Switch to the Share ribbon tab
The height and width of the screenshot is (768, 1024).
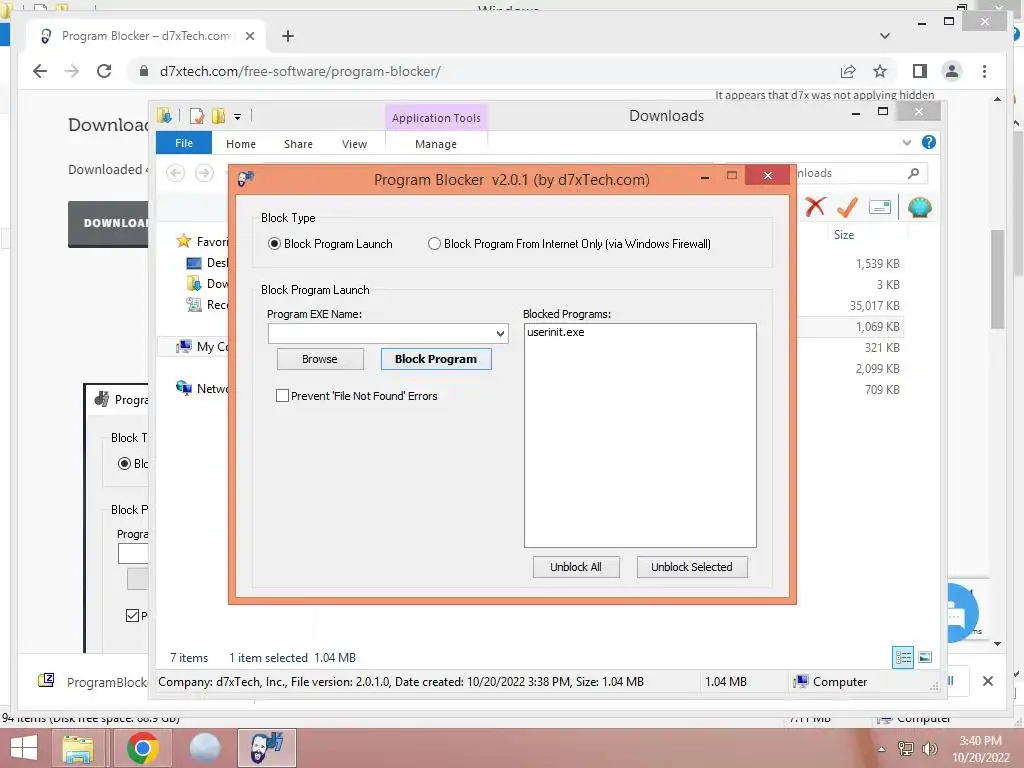(x=298, y=144)
